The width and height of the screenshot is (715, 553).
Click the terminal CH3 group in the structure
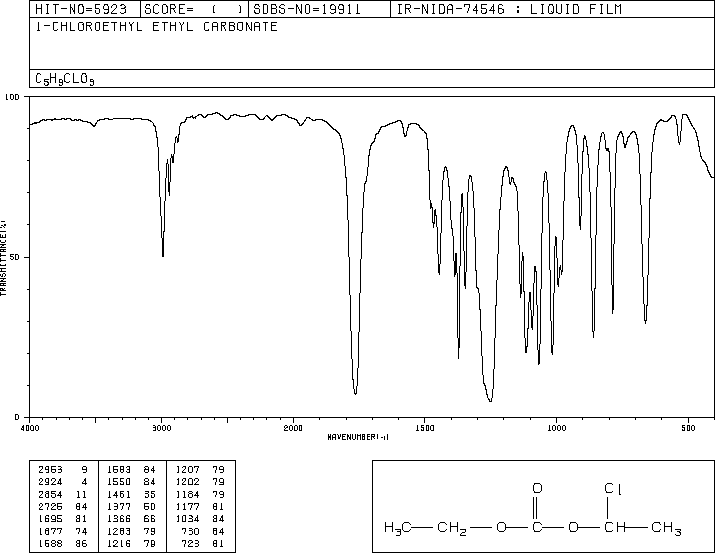click(x=666, y=528)
